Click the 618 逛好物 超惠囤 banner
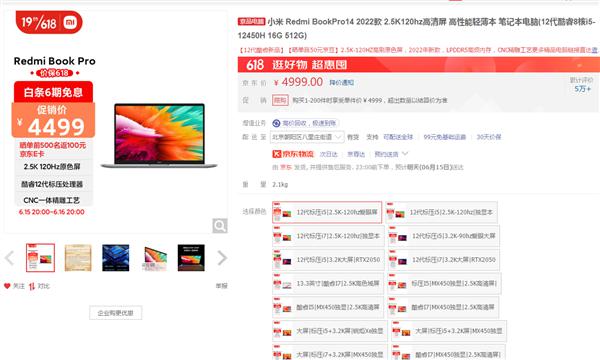The height and width of the screenshot is (360, 600). pos(419,65)
